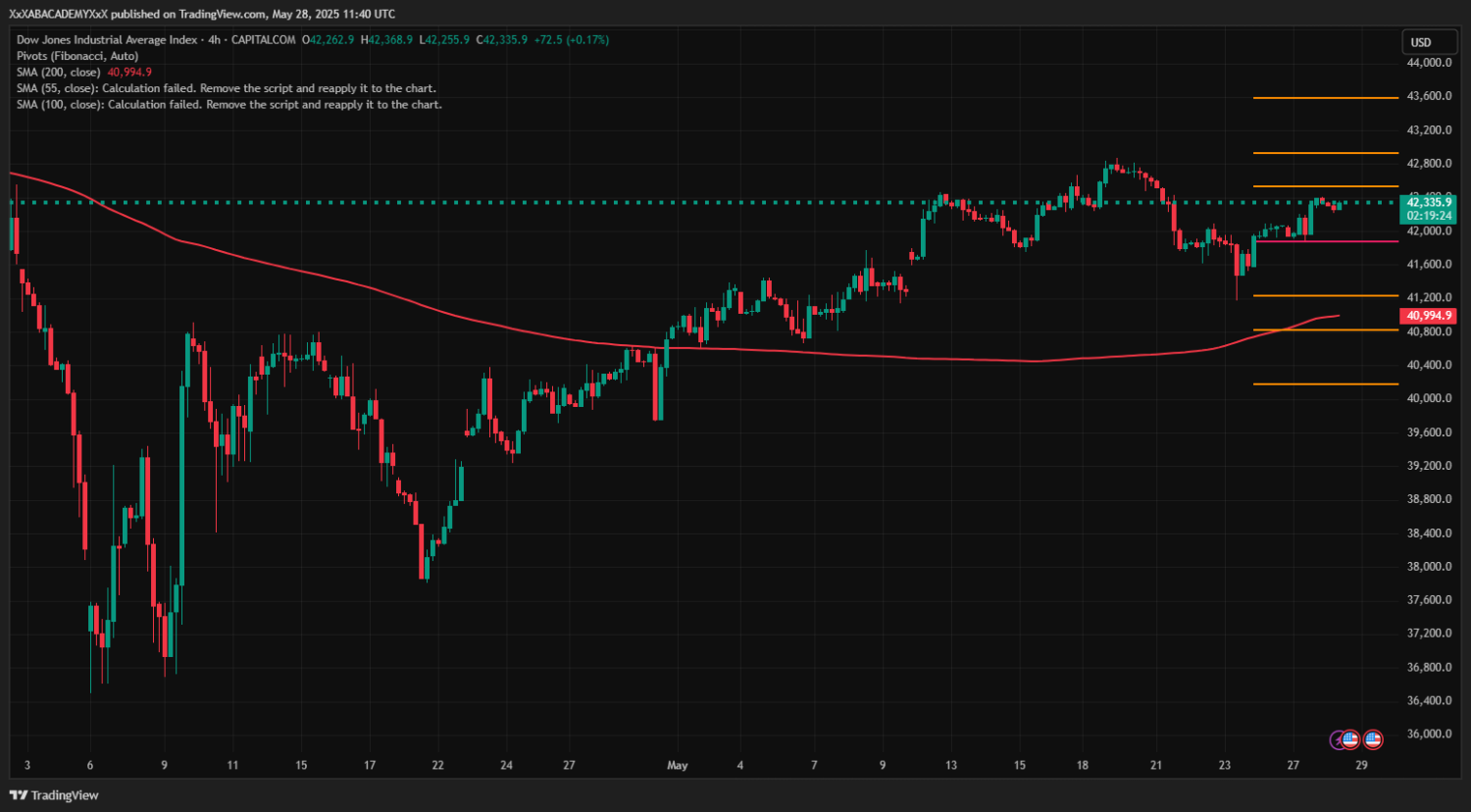
Task: Click the Pivots (Fibonacci, Auto) indicator label
Action: click(x=77, y=56)
